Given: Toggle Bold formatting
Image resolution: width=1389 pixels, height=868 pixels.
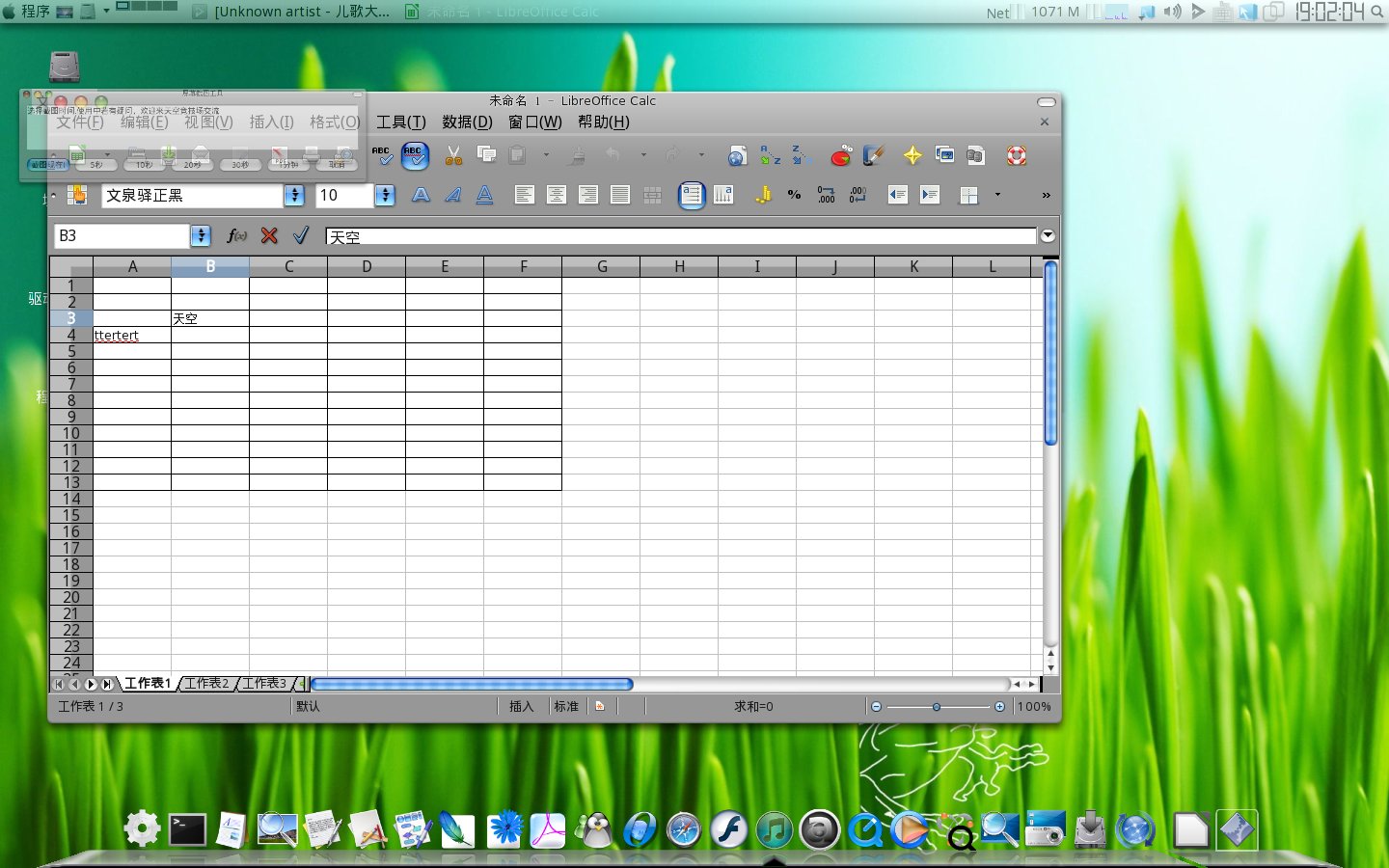Looking at the screenshot, I should (x=422, y=195).
